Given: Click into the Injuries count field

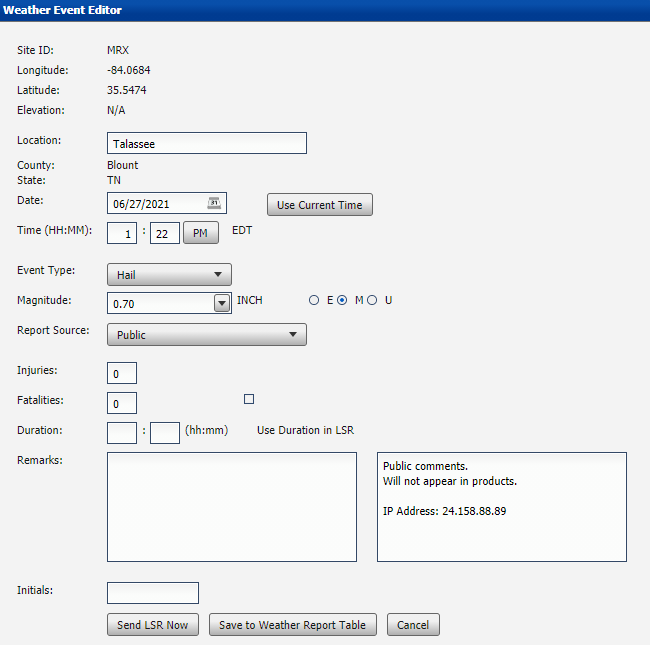Looking at the screenshot, I should click(x=122, y=374).
